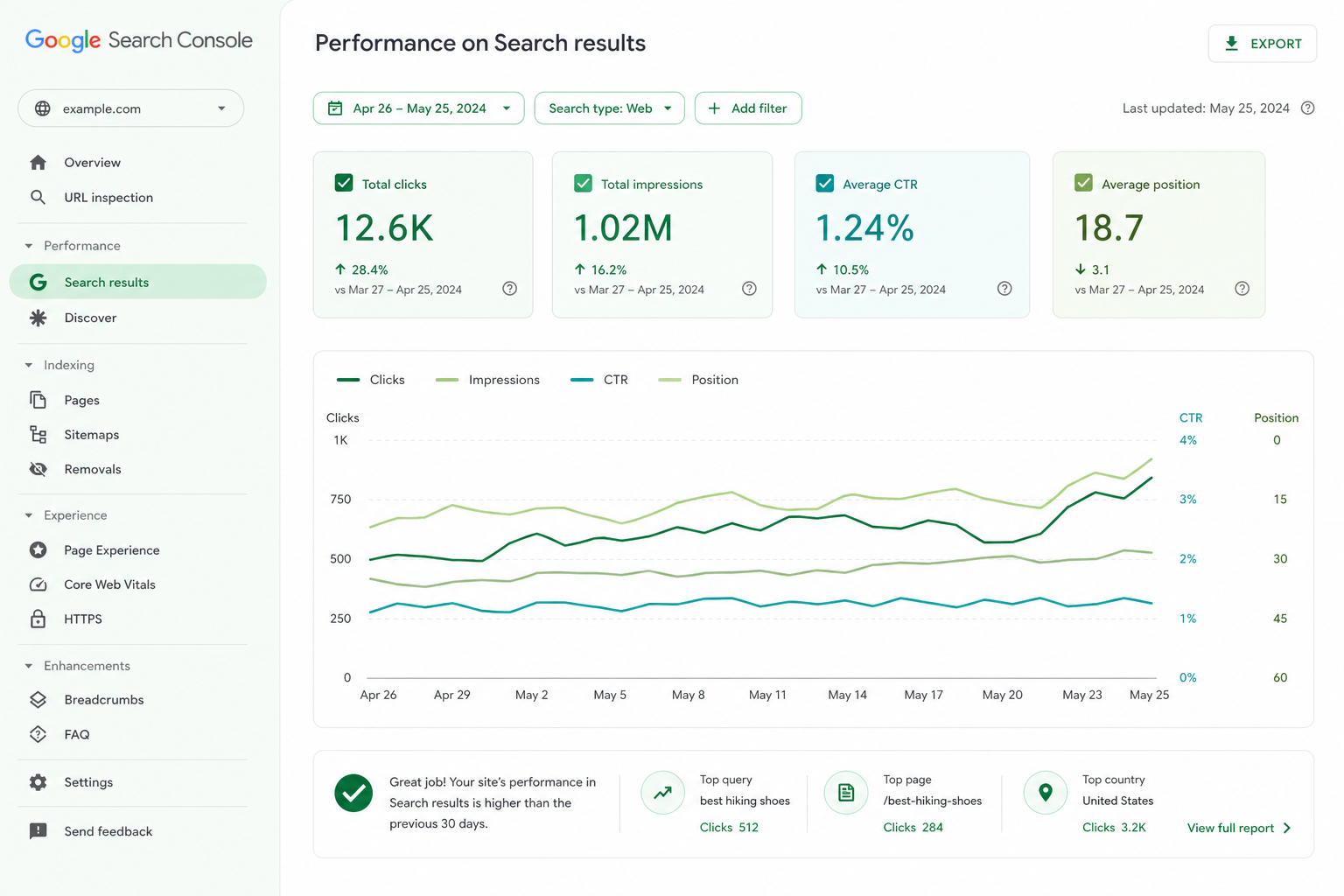Click the calendar icon in date filter
This screenshot has width=1344, height=896.
[x=335, y=108]
